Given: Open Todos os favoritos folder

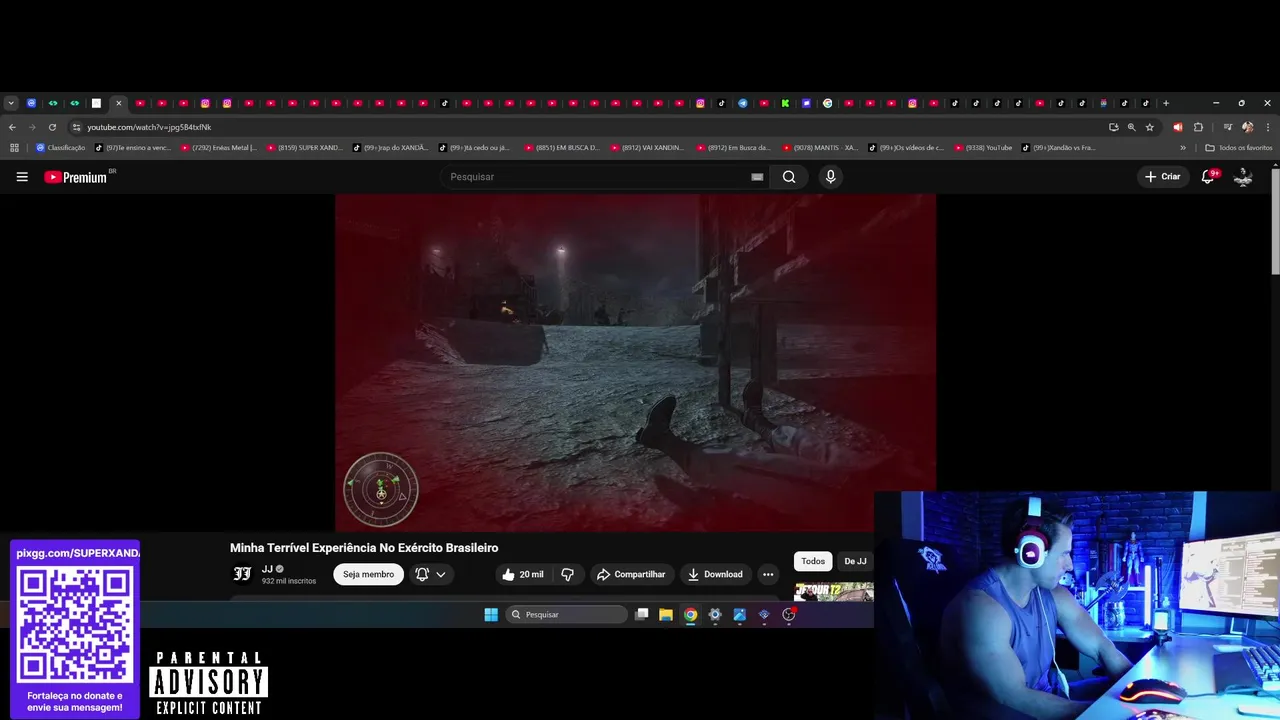Looking at the screenshot, I should pyautogui.click(x=1238, y=148).
